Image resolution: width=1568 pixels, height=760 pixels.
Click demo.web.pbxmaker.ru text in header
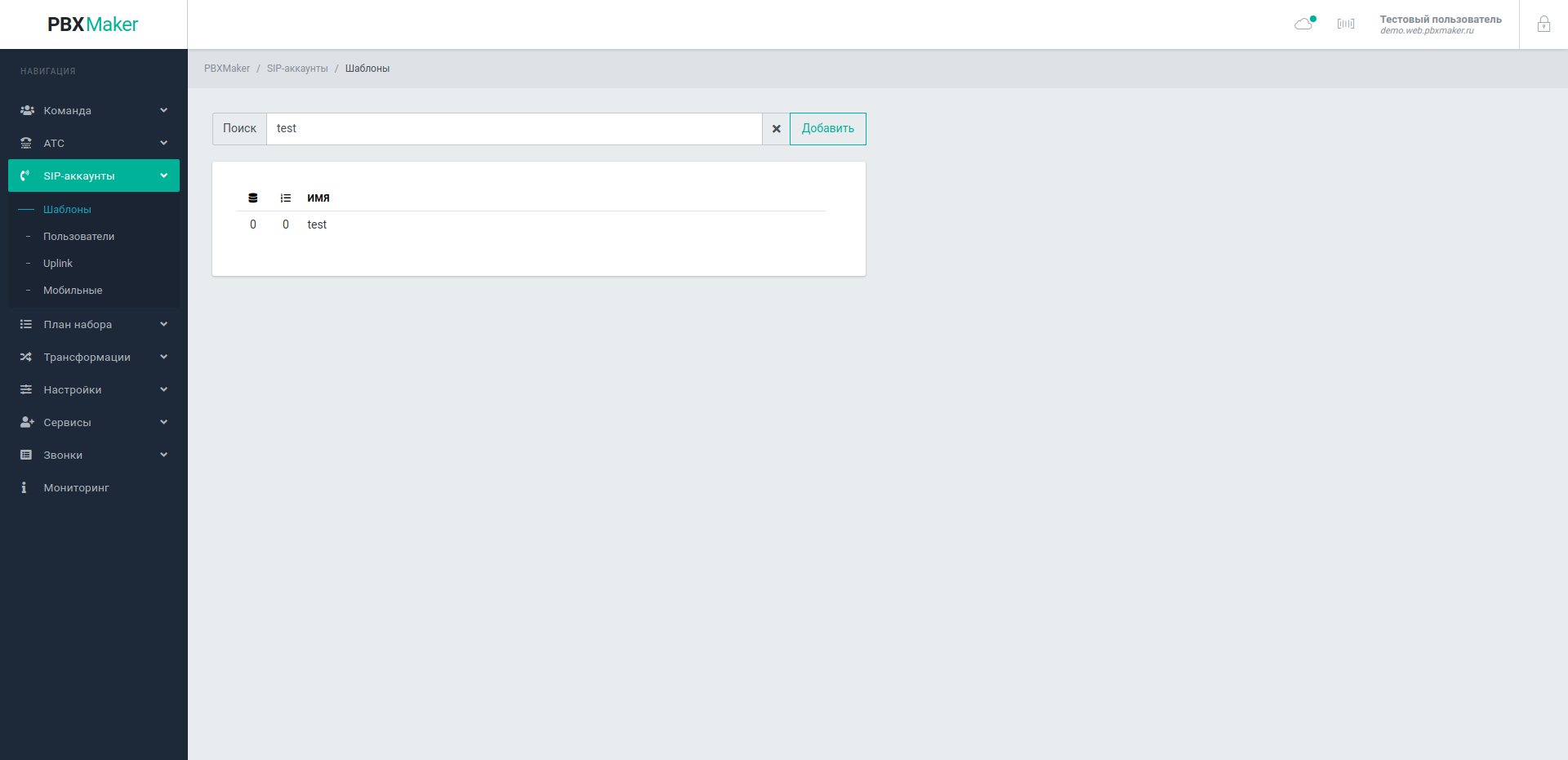pyautogui.click(x=1428, y=31)
